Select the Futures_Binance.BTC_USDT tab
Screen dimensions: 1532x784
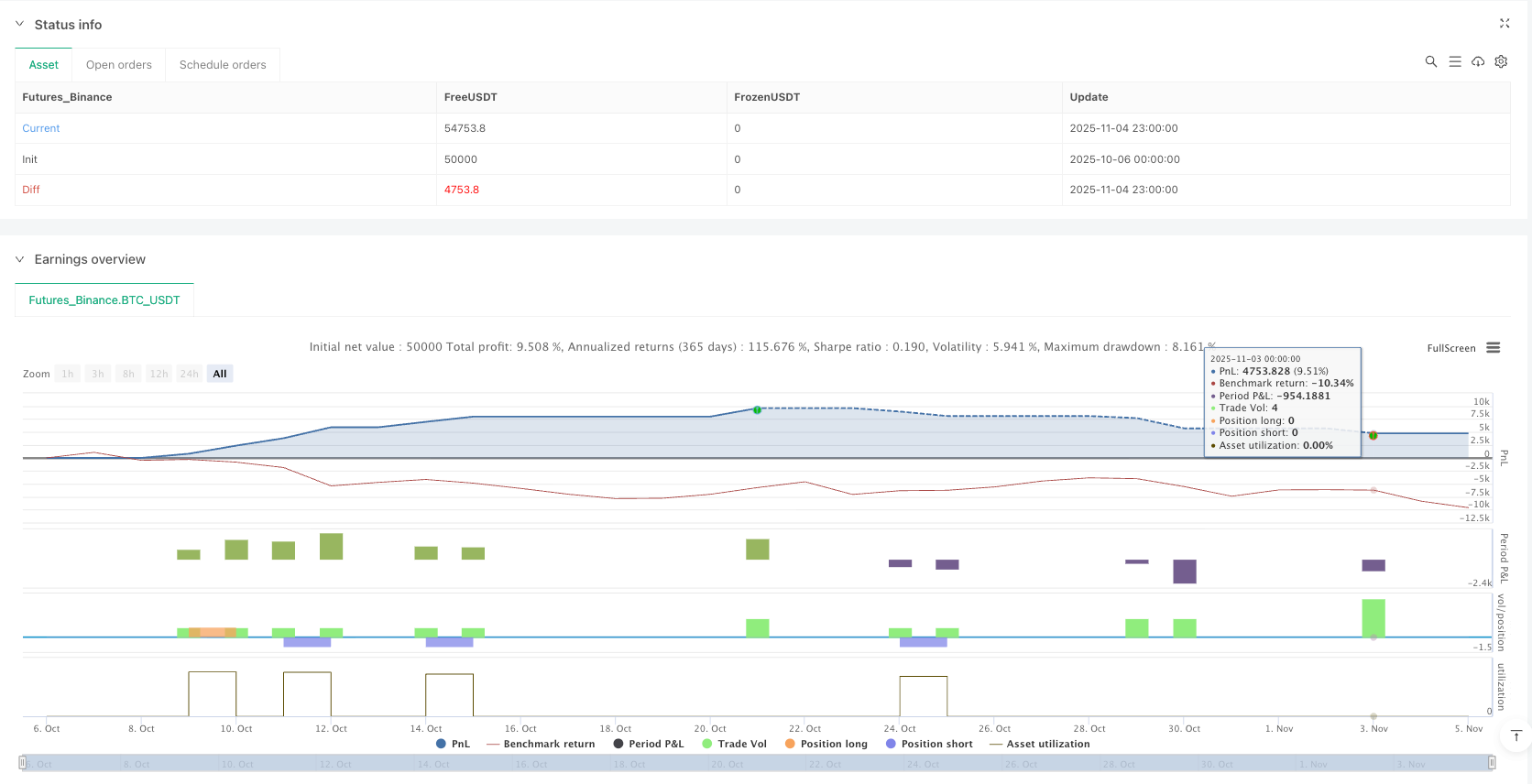click(x=104, y=300)
